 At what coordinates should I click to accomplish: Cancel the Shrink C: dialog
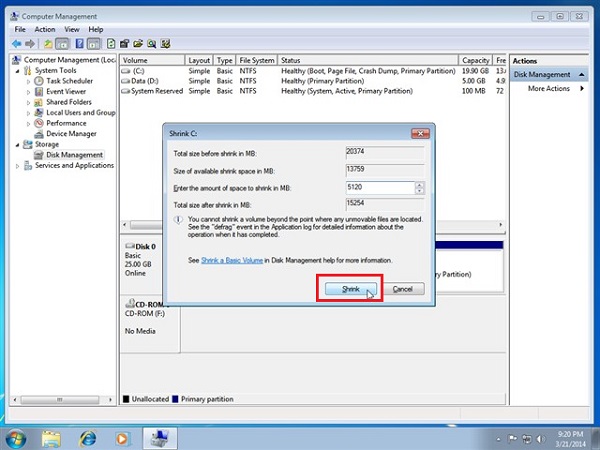click(403, 288)
